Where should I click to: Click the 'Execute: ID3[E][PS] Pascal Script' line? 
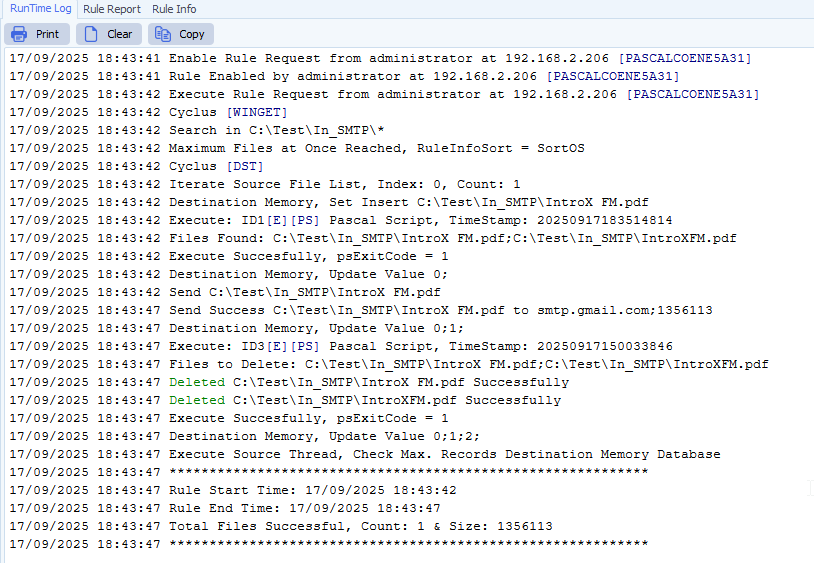(x=341, y=346)
